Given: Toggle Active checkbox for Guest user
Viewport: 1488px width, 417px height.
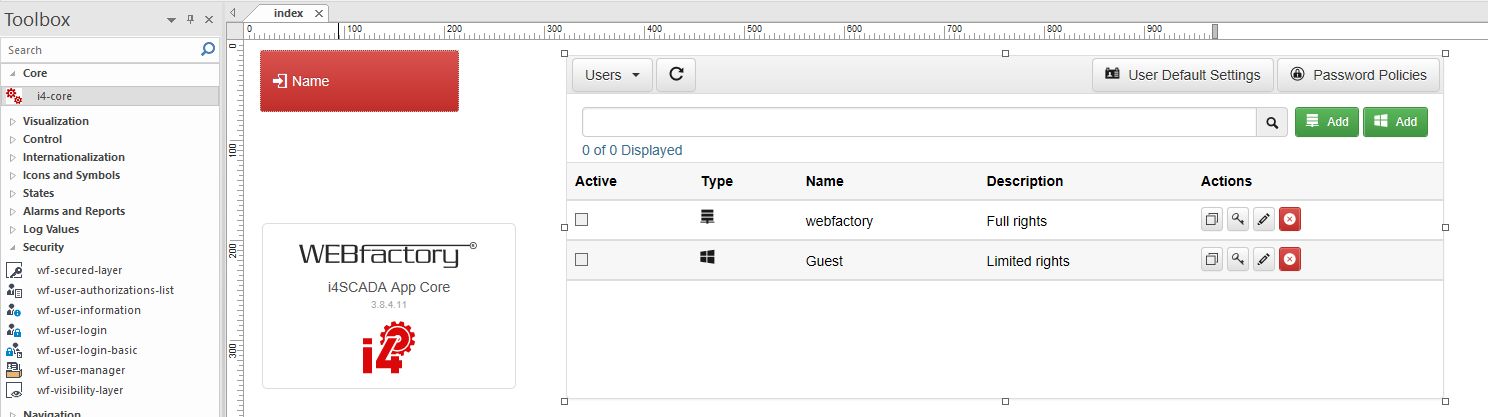Looking at the screenshot, I should tap(581, 260).
